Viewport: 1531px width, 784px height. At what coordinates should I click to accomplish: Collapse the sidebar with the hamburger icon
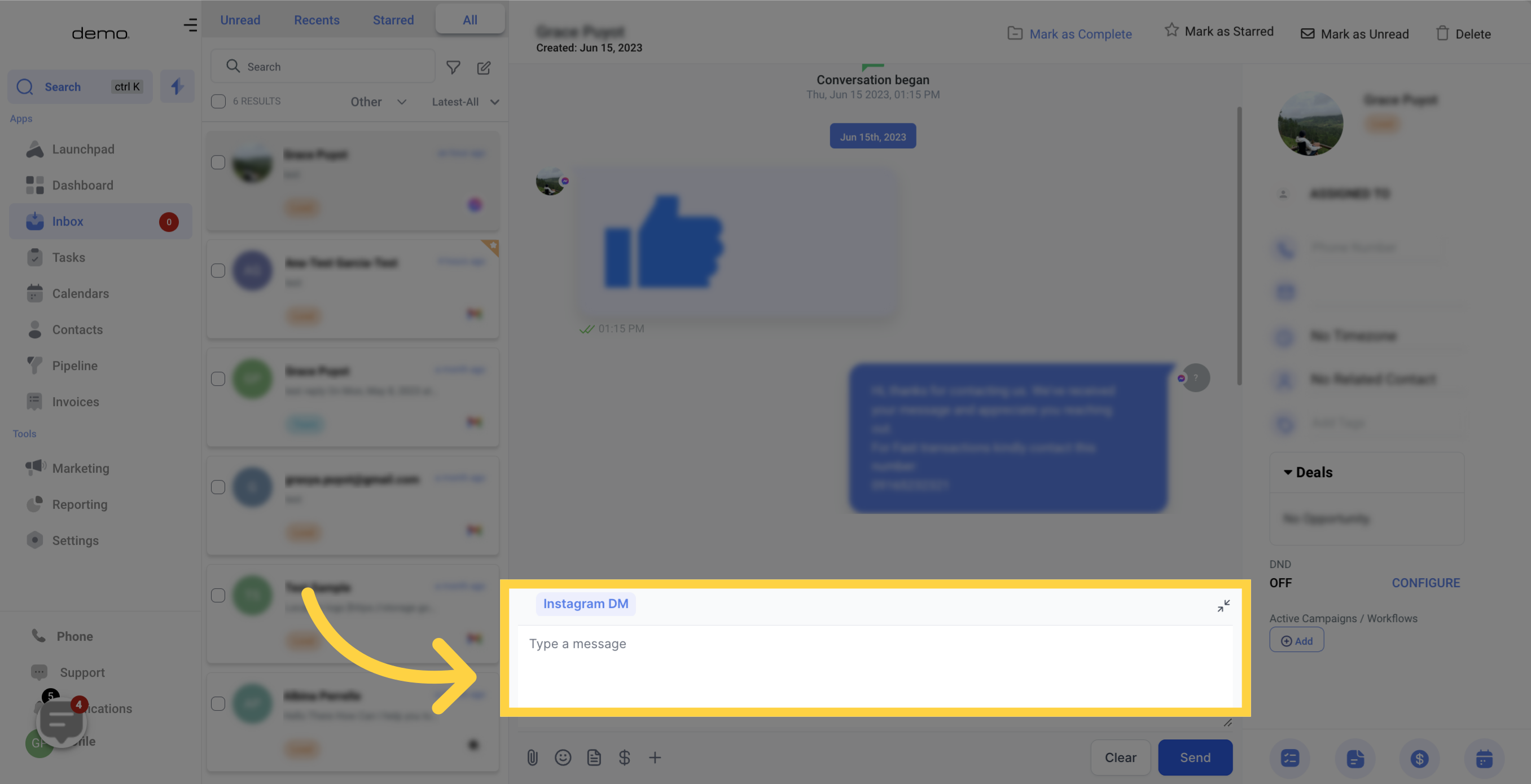pyautogui.click(x=190, y=25)
